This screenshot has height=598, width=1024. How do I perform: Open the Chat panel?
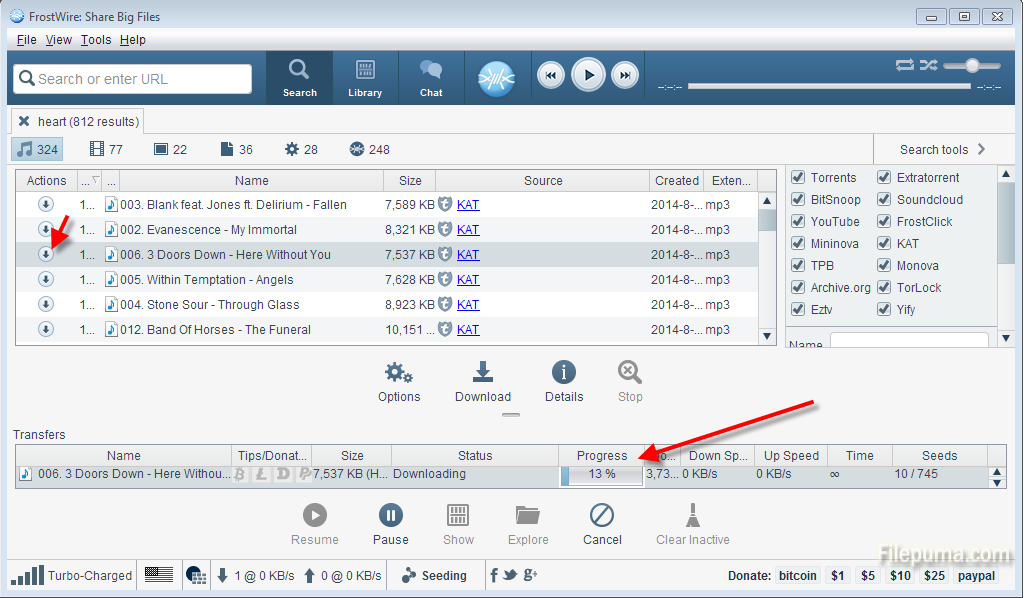(x=431, y=78)
